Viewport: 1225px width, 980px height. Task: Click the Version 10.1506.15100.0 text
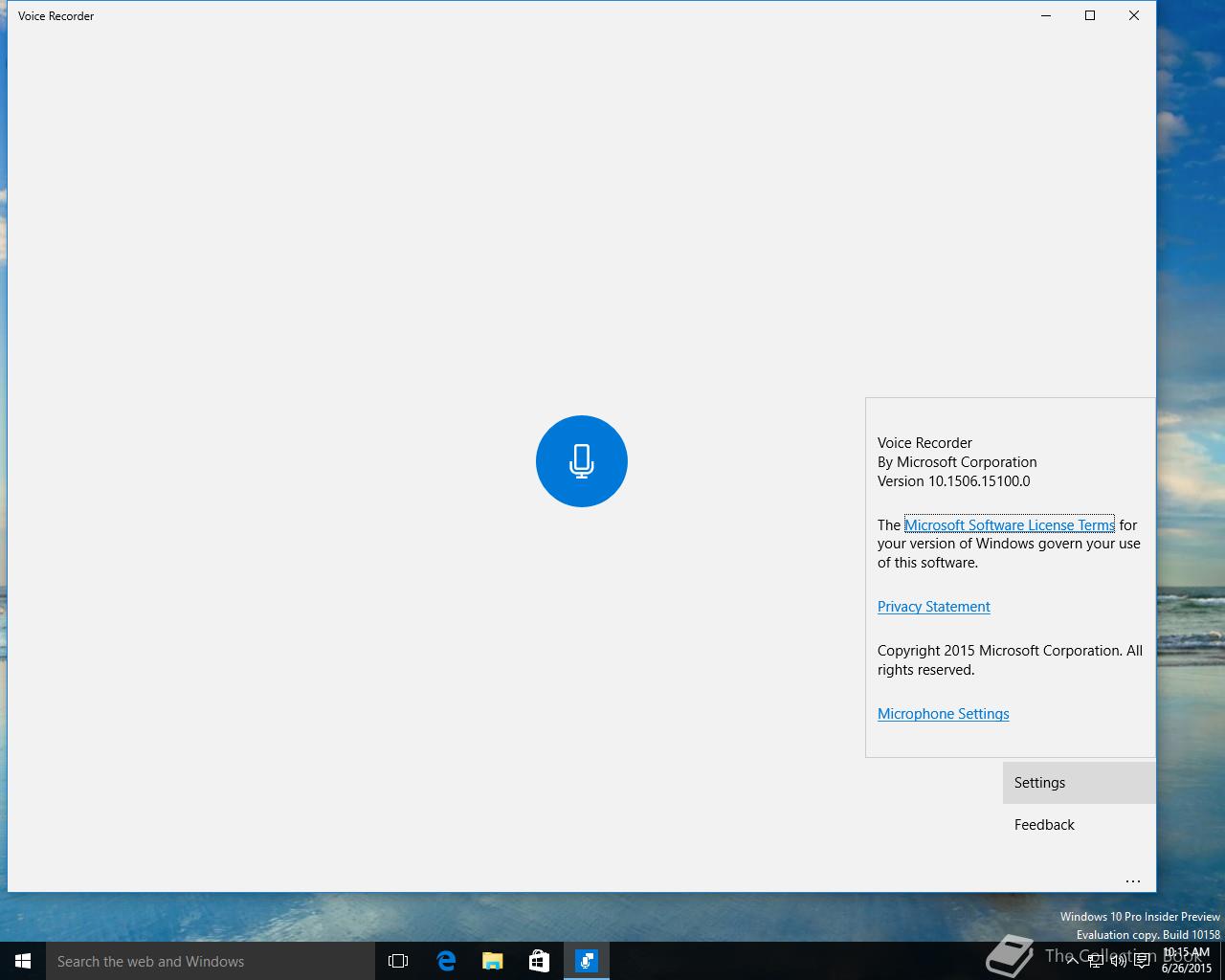[954, 481]
